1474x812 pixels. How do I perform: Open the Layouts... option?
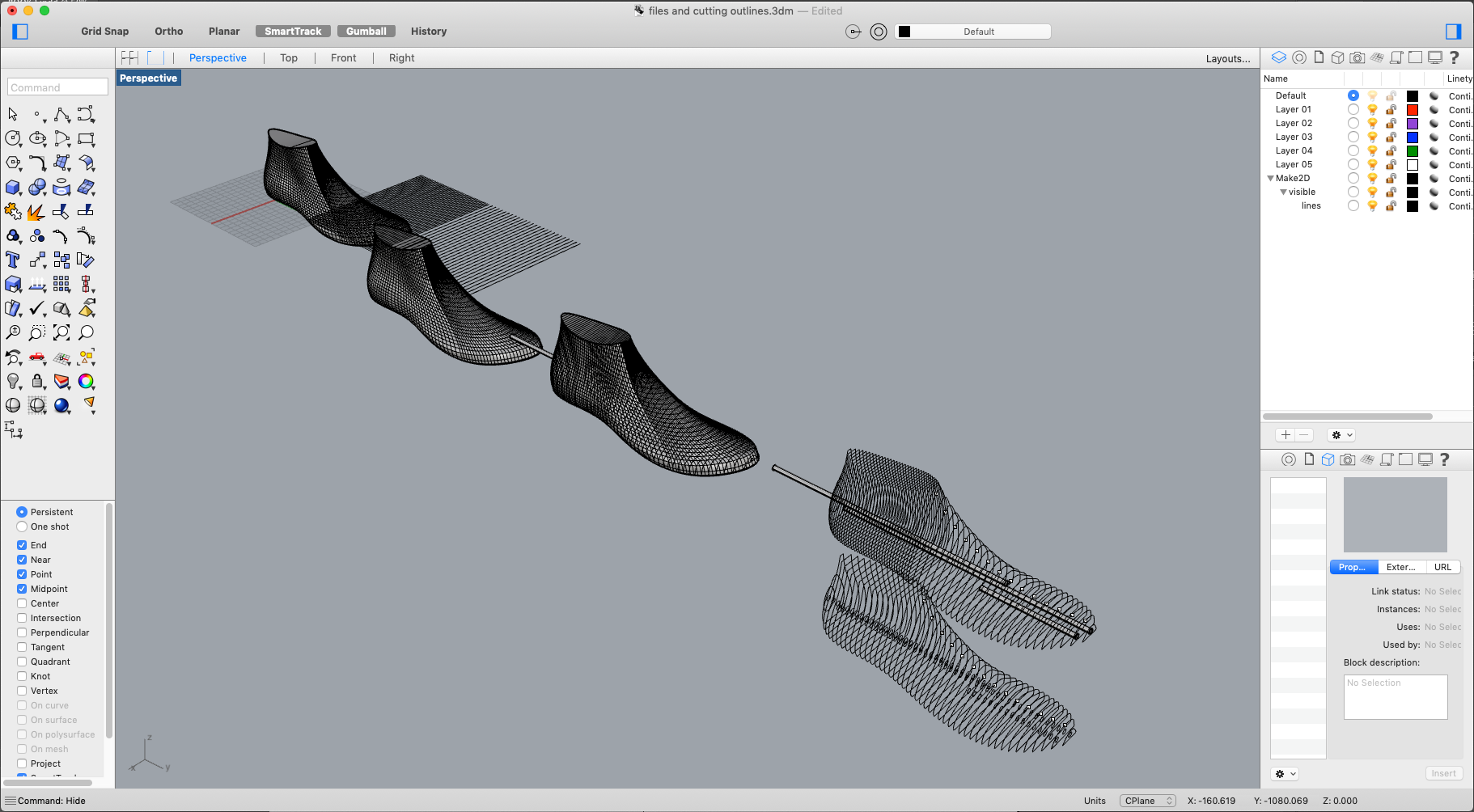1228,58
